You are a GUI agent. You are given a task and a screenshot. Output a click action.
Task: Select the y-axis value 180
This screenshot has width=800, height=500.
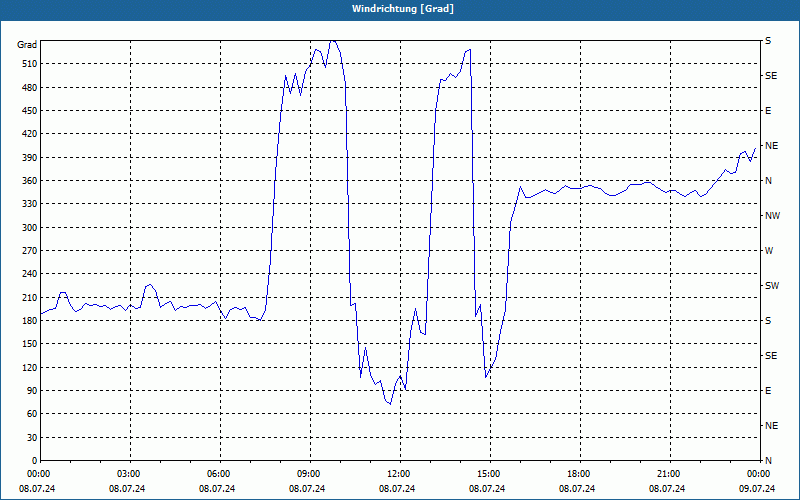pyautogui.click(x=30, y=321)
